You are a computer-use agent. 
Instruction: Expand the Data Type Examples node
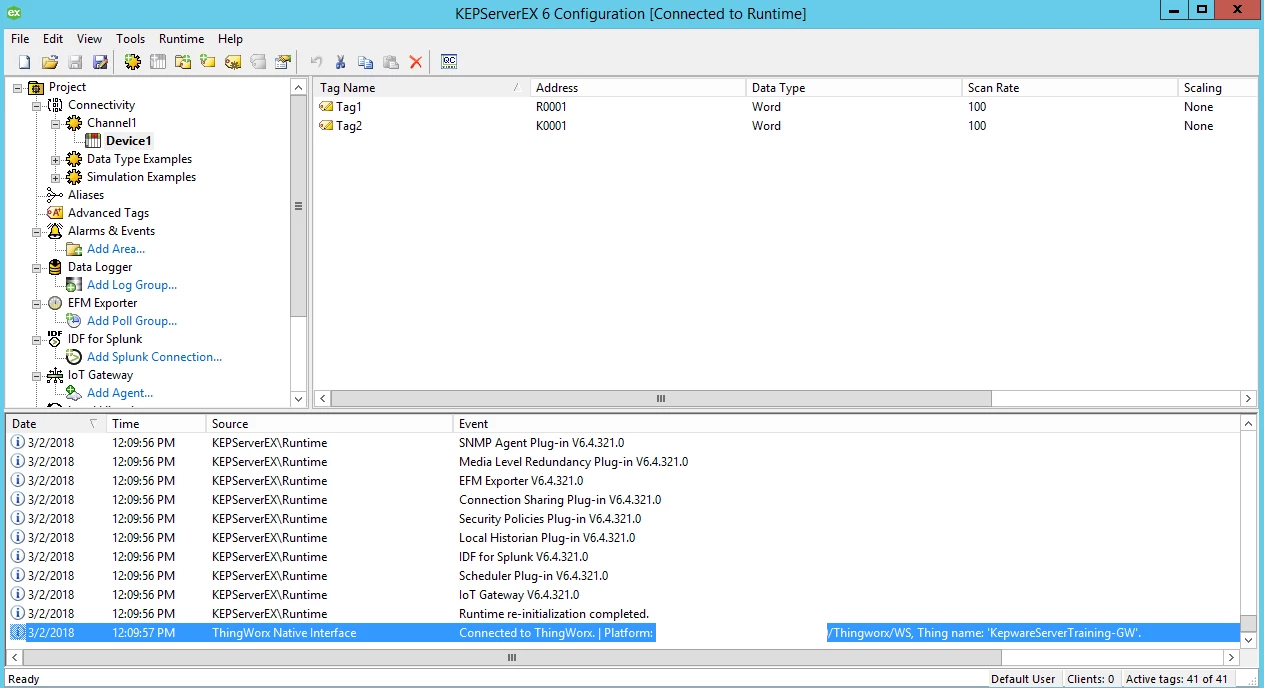tap(56, 159)
